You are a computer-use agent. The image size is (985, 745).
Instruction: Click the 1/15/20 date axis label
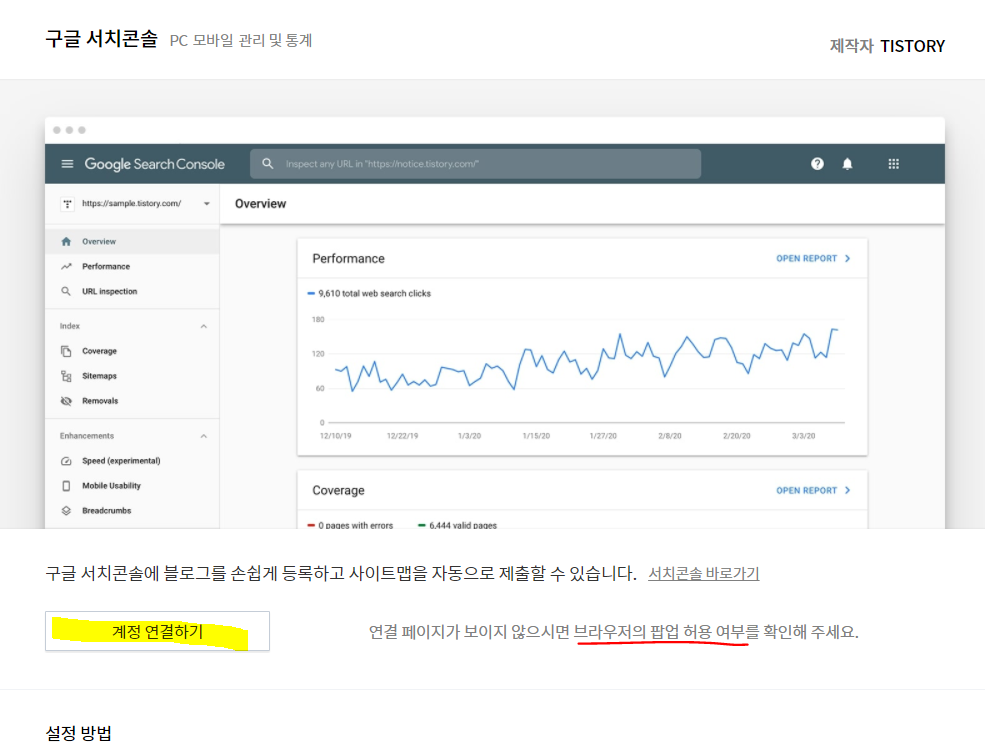click(536, 436)
